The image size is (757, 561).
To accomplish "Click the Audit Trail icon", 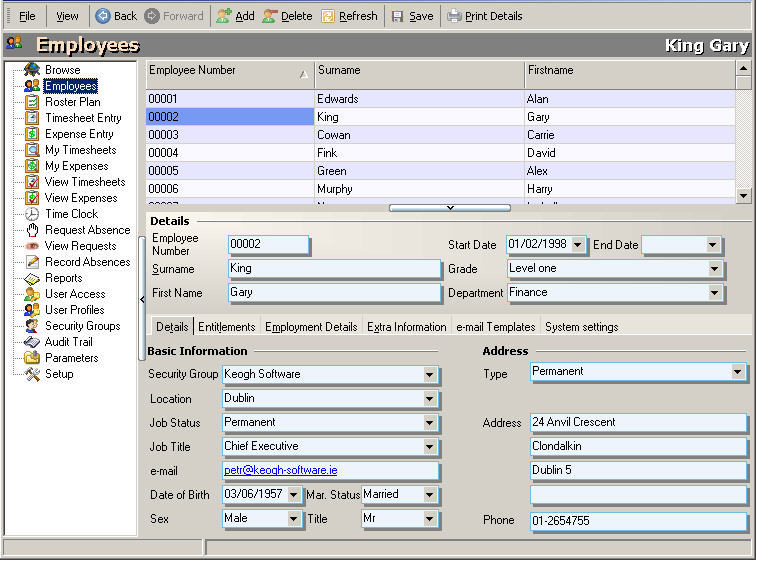I will pos(32,341).
